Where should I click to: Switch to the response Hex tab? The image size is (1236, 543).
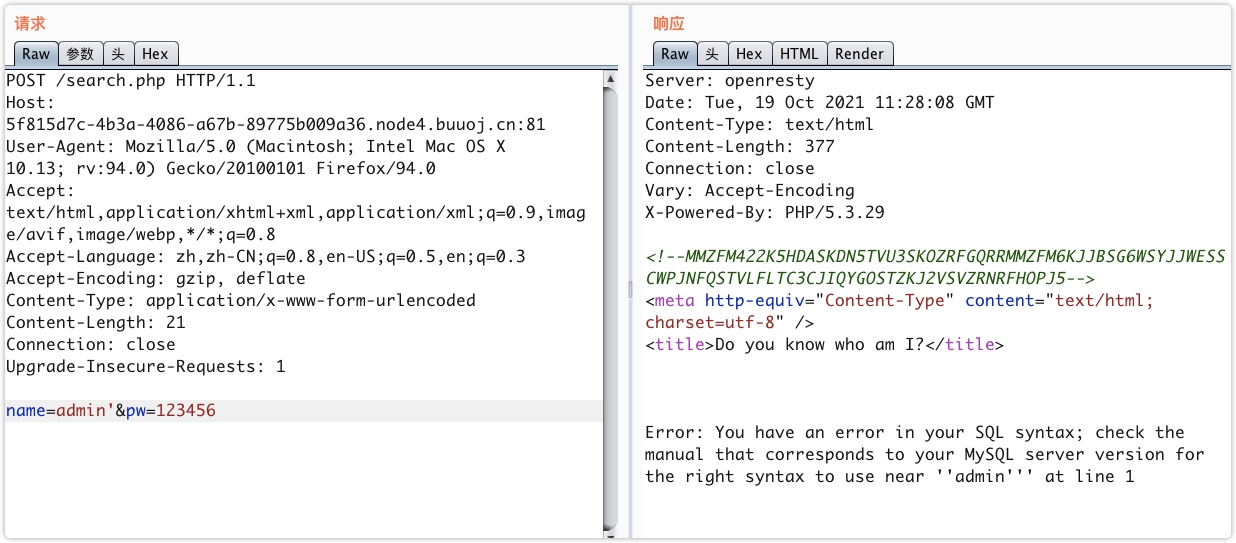(749, 54)
